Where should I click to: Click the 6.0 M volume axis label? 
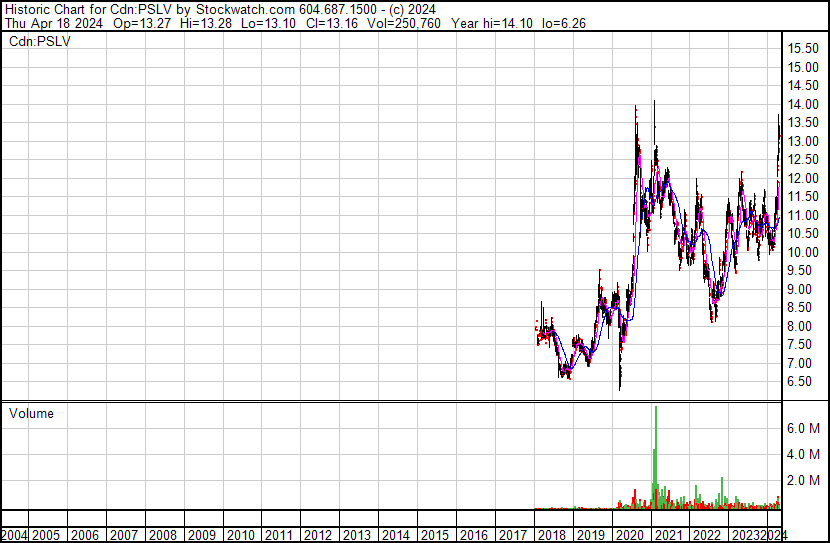point(803,428)
